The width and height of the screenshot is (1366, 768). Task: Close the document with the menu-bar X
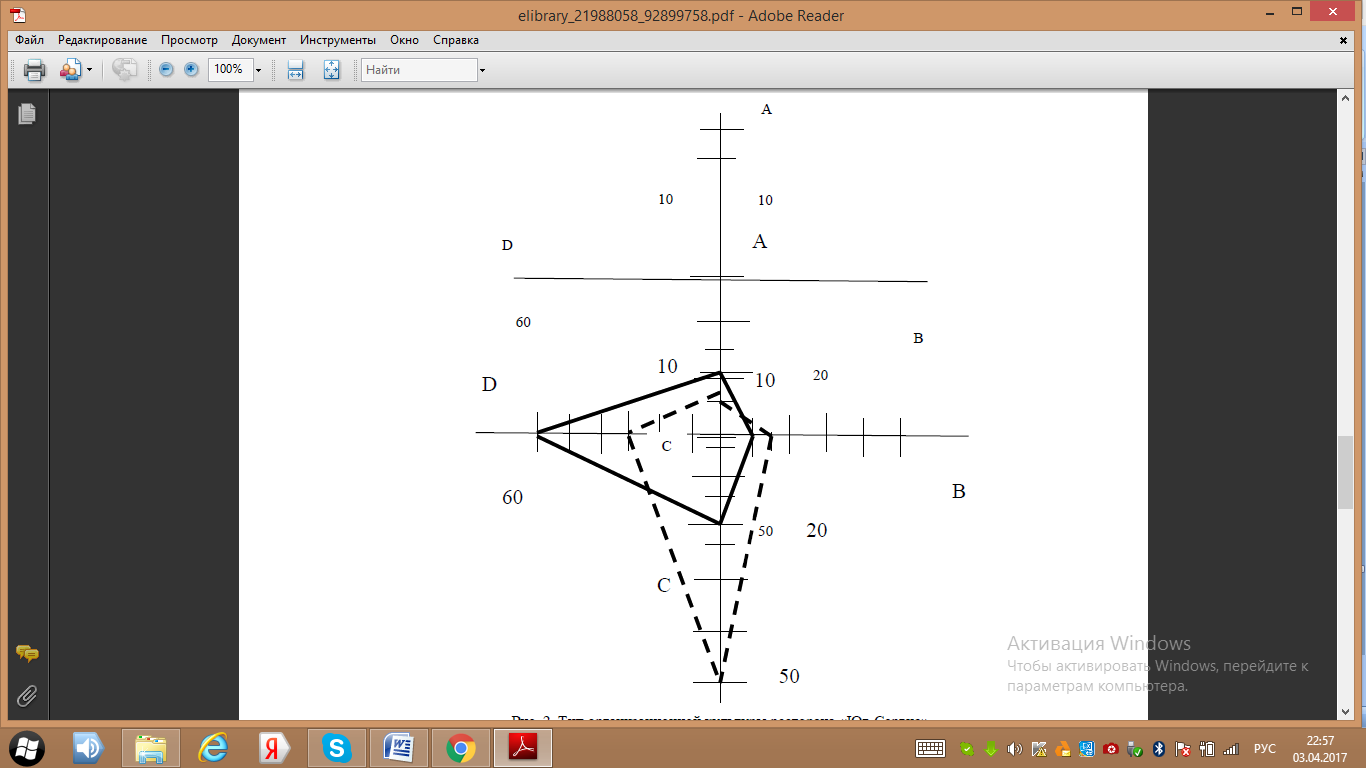click(x=1344, y=40)
